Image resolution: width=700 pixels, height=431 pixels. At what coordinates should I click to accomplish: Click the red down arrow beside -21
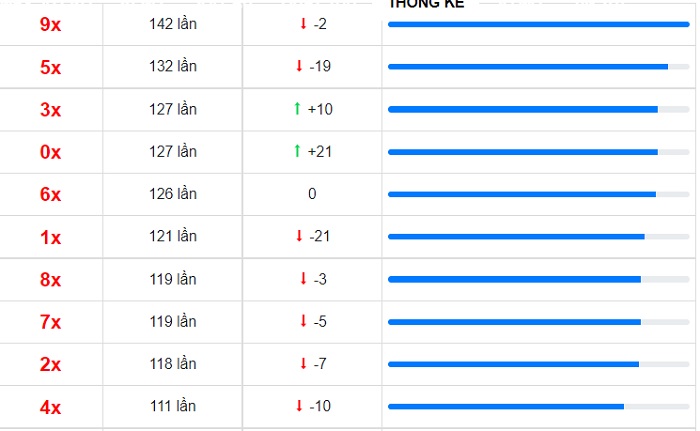(x=299, y=236)
